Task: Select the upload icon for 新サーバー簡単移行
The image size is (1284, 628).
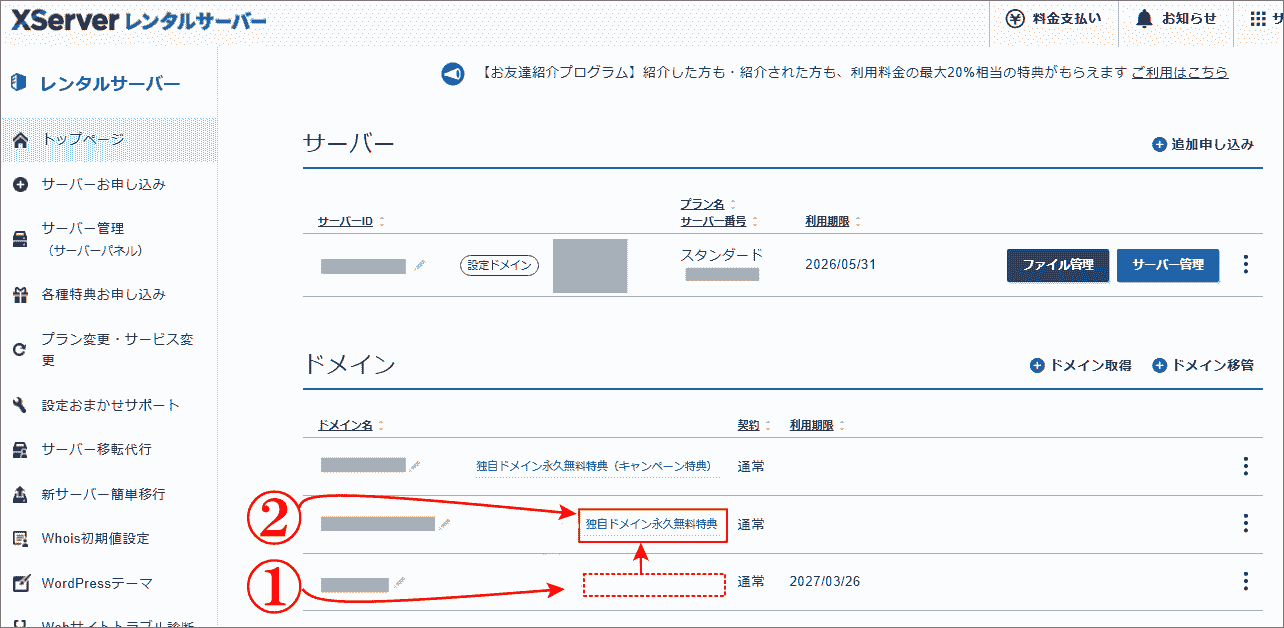Action: click(x=19, y=493)
